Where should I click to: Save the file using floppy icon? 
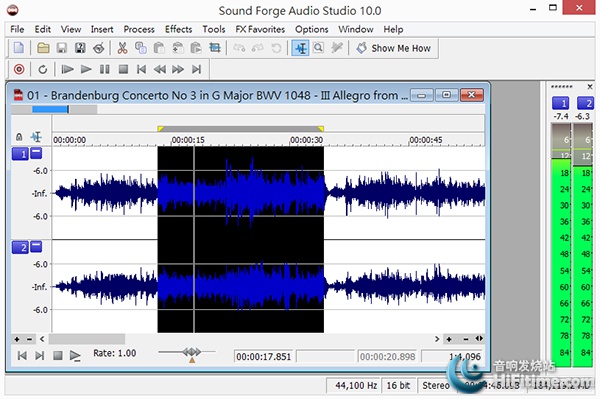click(62, 48)
